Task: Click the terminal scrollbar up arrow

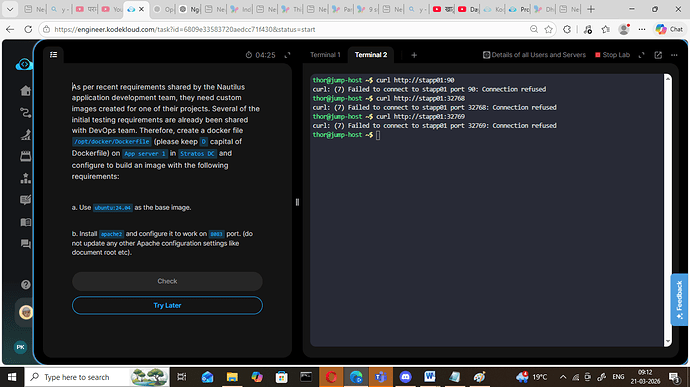Action: (668, 78)
